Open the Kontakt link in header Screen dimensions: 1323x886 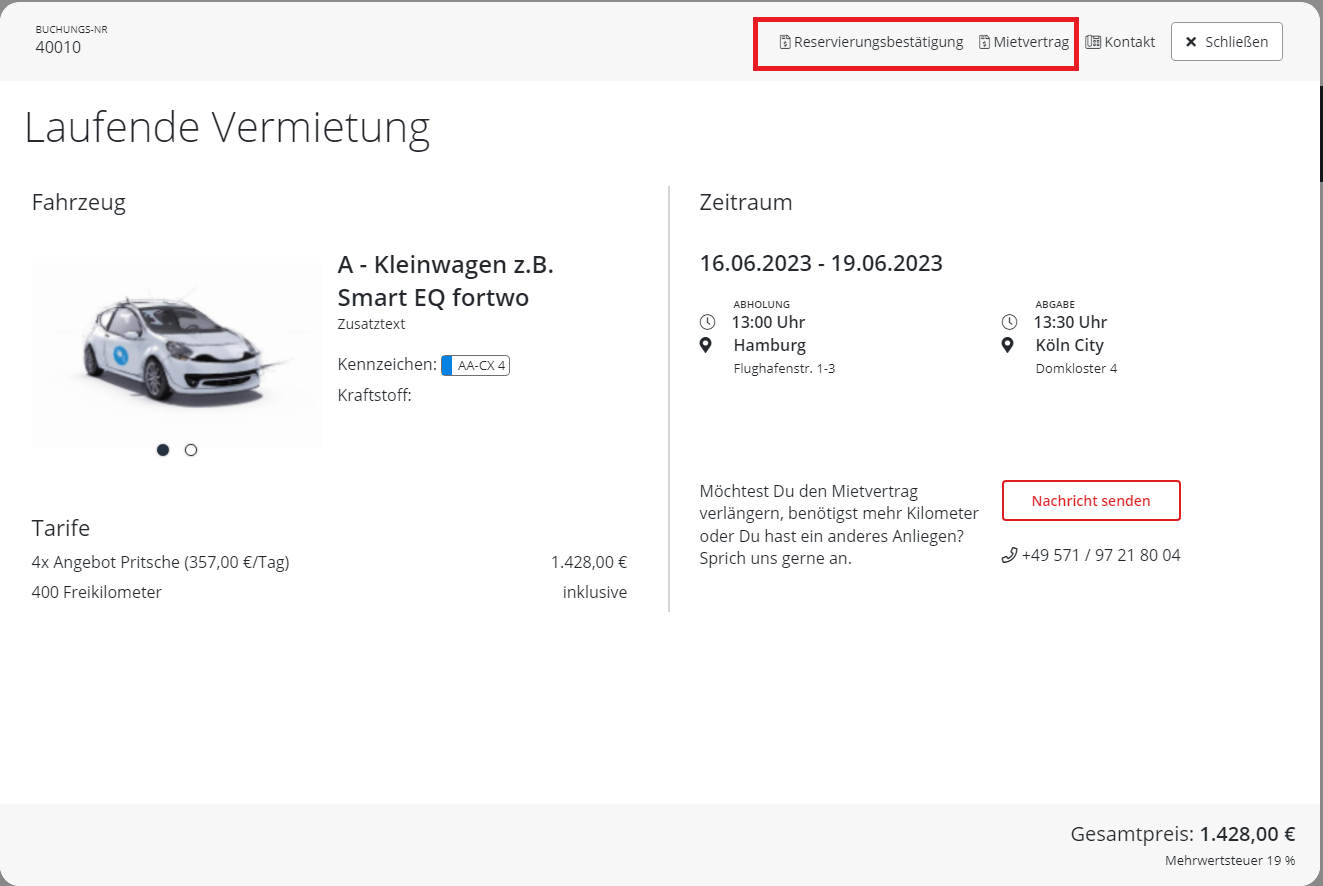(1129, 42)
